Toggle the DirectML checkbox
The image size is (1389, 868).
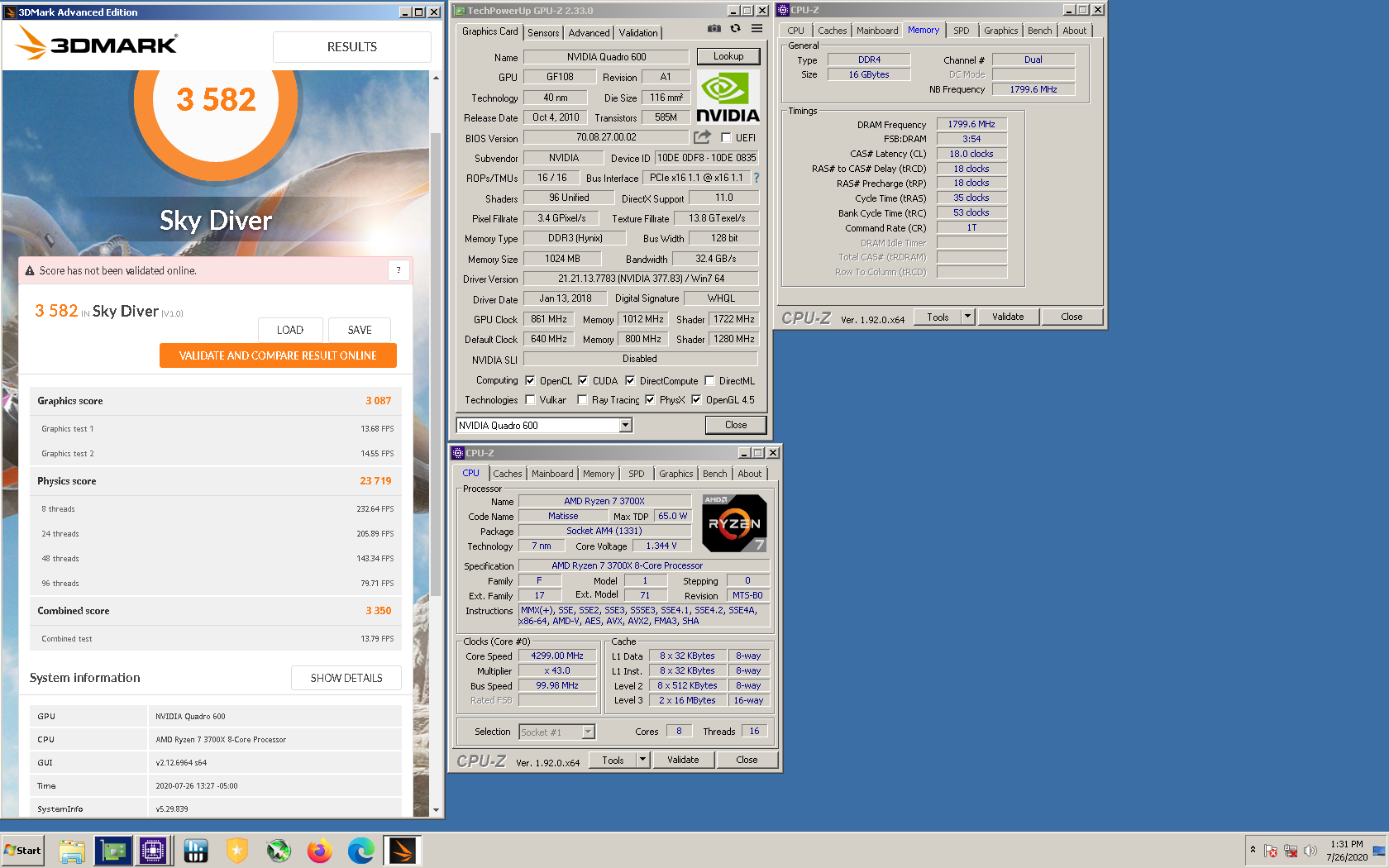709,381
